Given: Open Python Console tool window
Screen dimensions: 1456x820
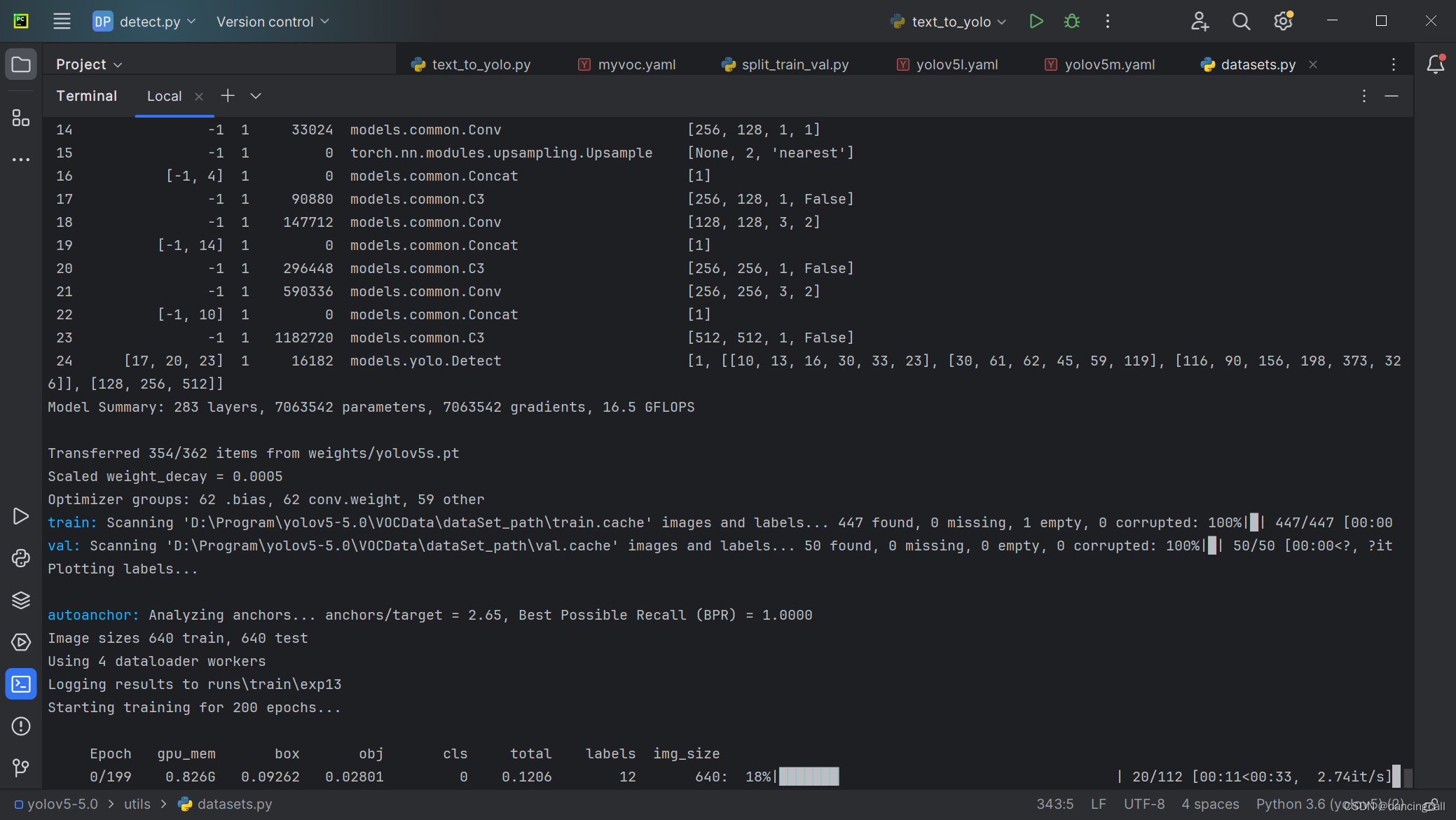Looking at the screenshot, I should point(21,558).
